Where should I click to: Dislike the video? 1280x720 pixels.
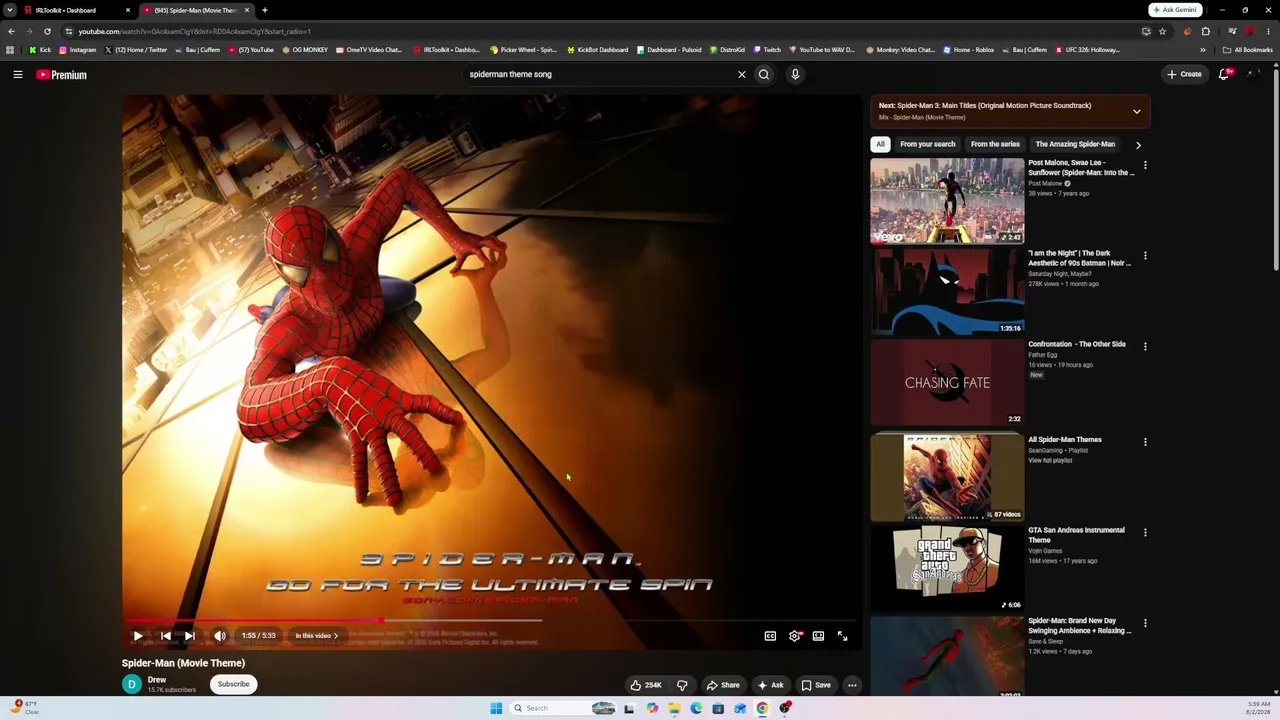pos(682,685)
